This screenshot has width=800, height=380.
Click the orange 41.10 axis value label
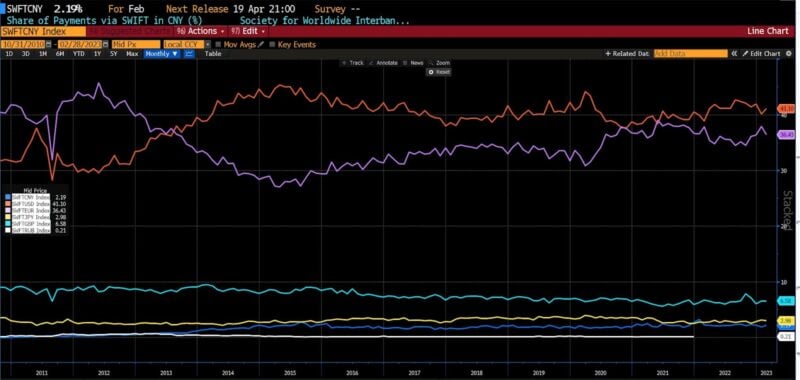click(x=786, y=109)
